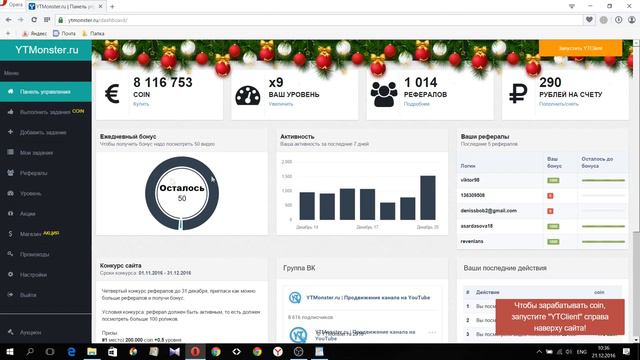Click the speedometer level icon
Screen dimensions: 640x360
point(247,96)
